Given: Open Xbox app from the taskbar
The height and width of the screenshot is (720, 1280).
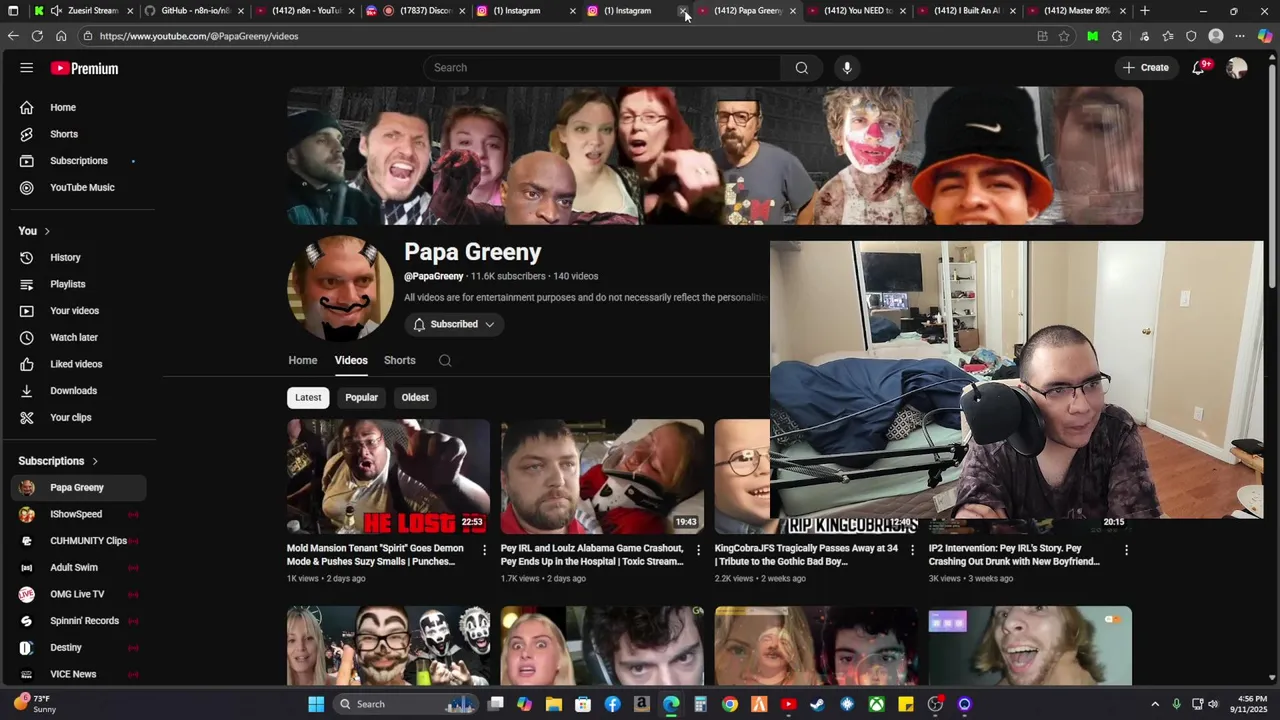Looking at the screenshot, I should click(x=876, y=704).
